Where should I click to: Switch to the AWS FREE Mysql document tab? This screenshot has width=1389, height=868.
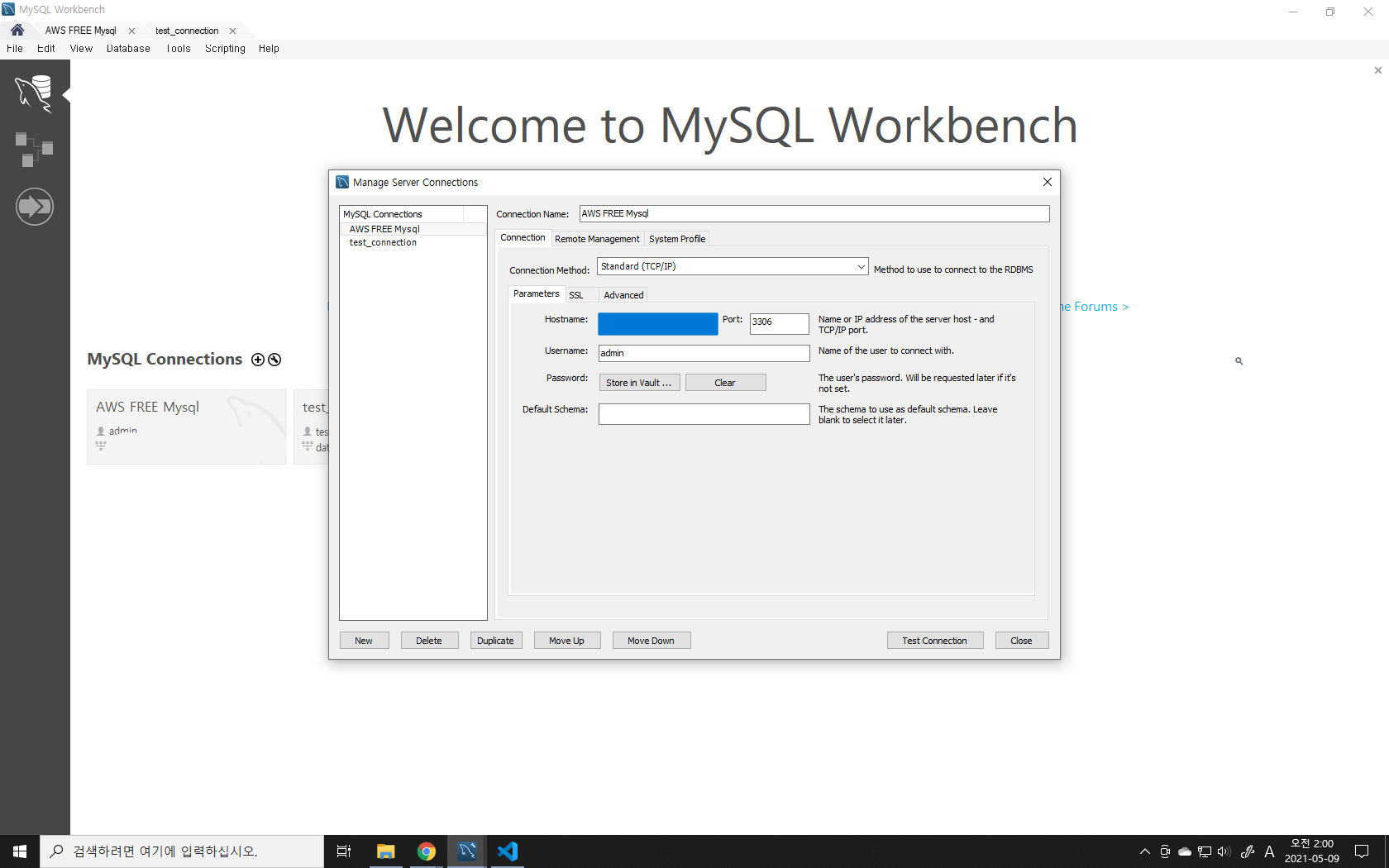point(81,31)
